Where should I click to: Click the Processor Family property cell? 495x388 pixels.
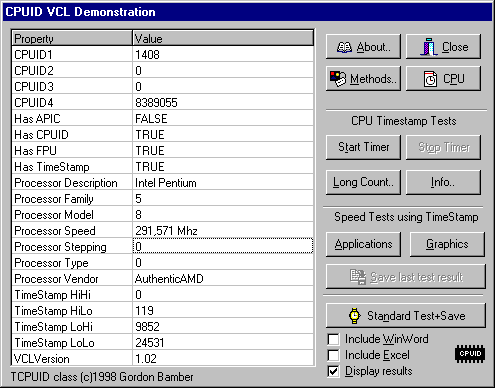[x=72, y=198]
